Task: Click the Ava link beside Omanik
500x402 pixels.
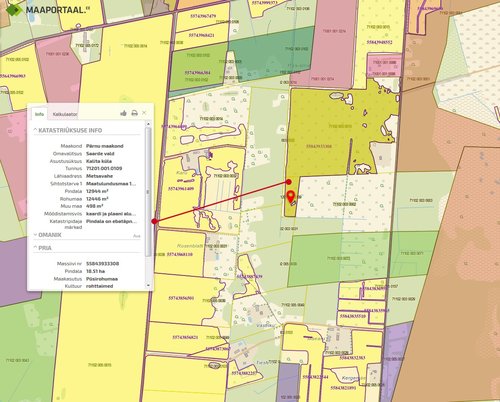Action: click(x=137, y=236)
